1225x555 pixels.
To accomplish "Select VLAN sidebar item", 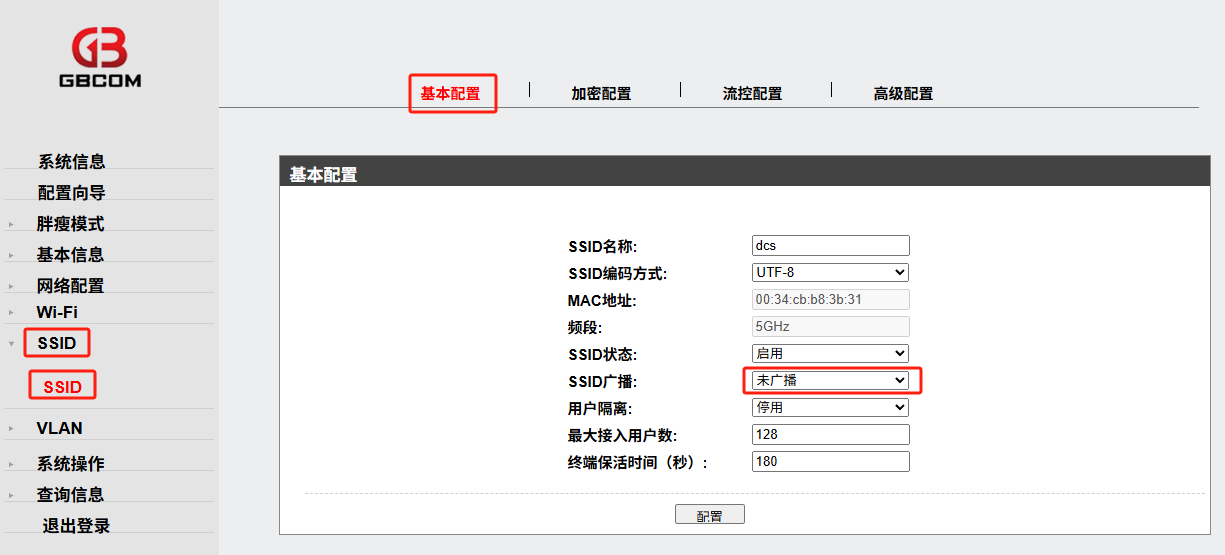I will (x=60, y=428).
